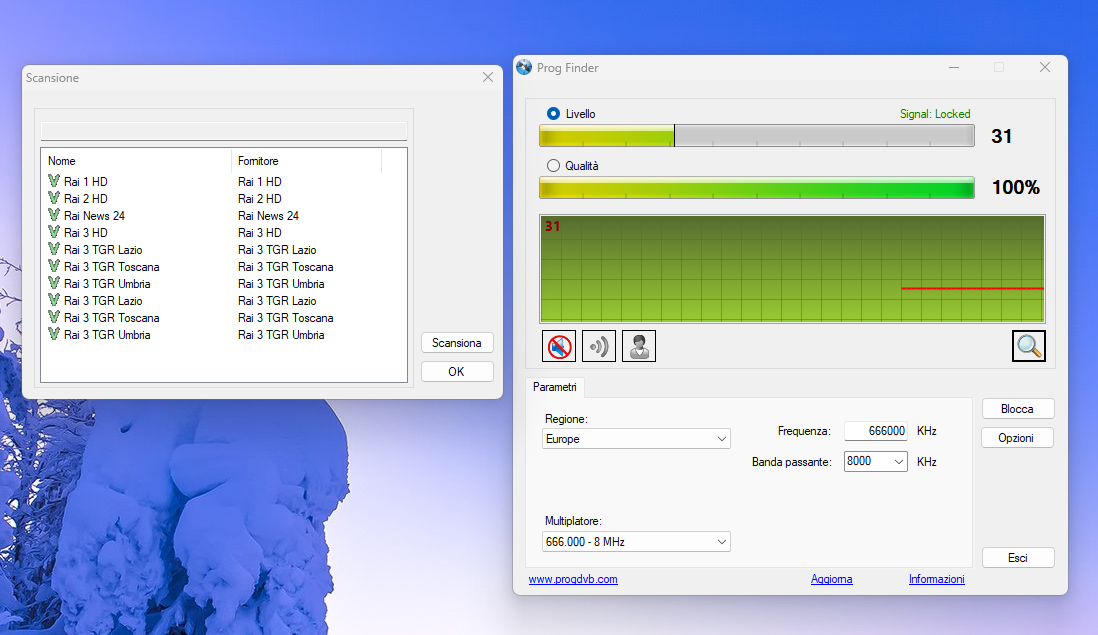The image size is (1098, 635).
Task: Click the magnifying glass scan icon
Action: pyautogui.click(x=1028, y=346)
